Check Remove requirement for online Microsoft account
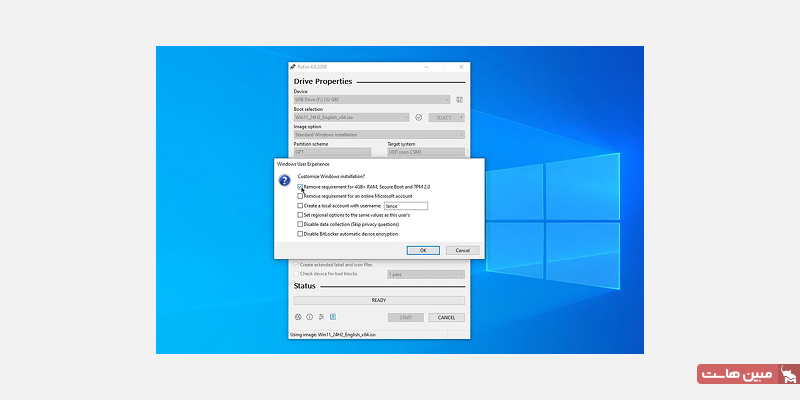 click(300, 196)
